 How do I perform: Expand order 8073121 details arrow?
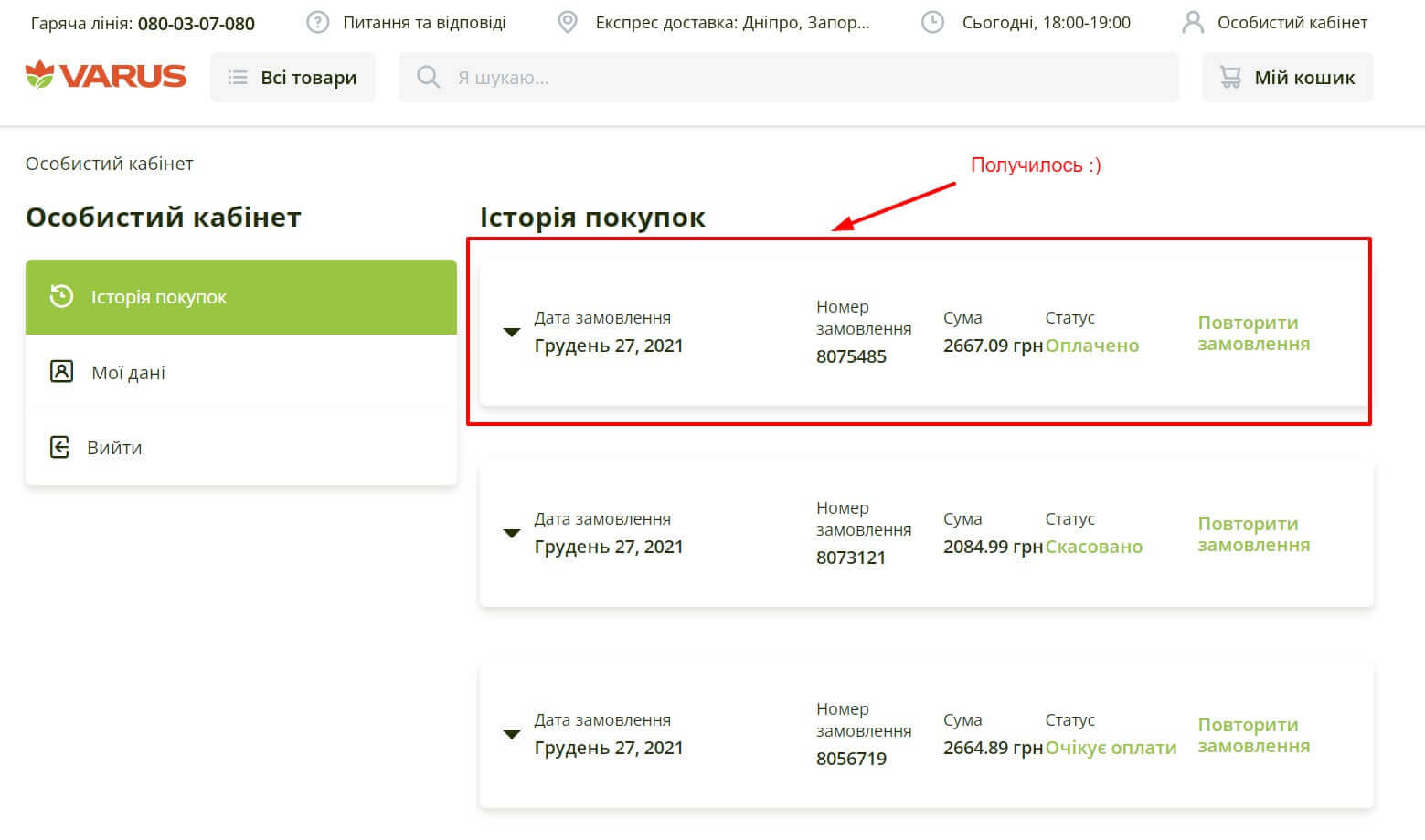512,534
